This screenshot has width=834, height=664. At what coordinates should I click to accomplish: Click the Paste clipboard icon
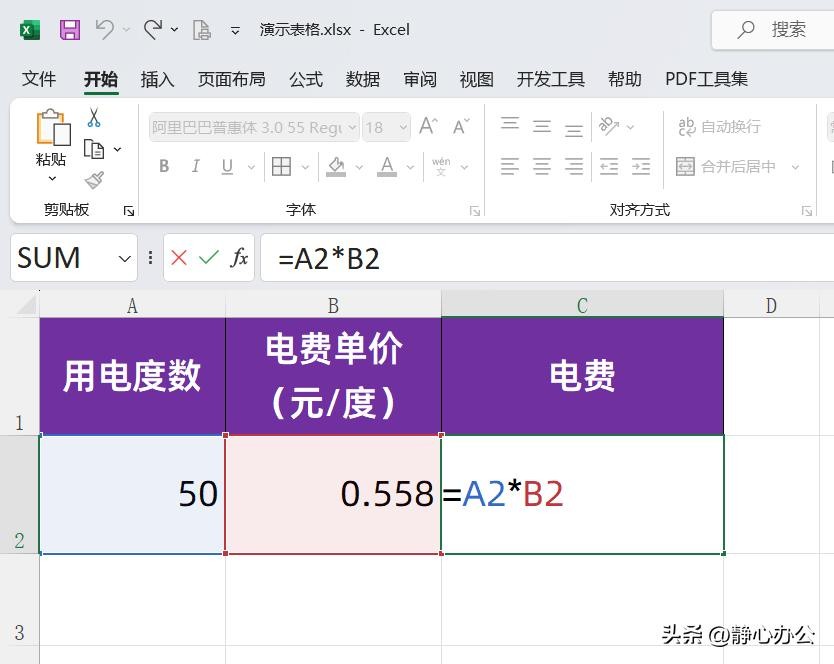[x=52, y=139]
